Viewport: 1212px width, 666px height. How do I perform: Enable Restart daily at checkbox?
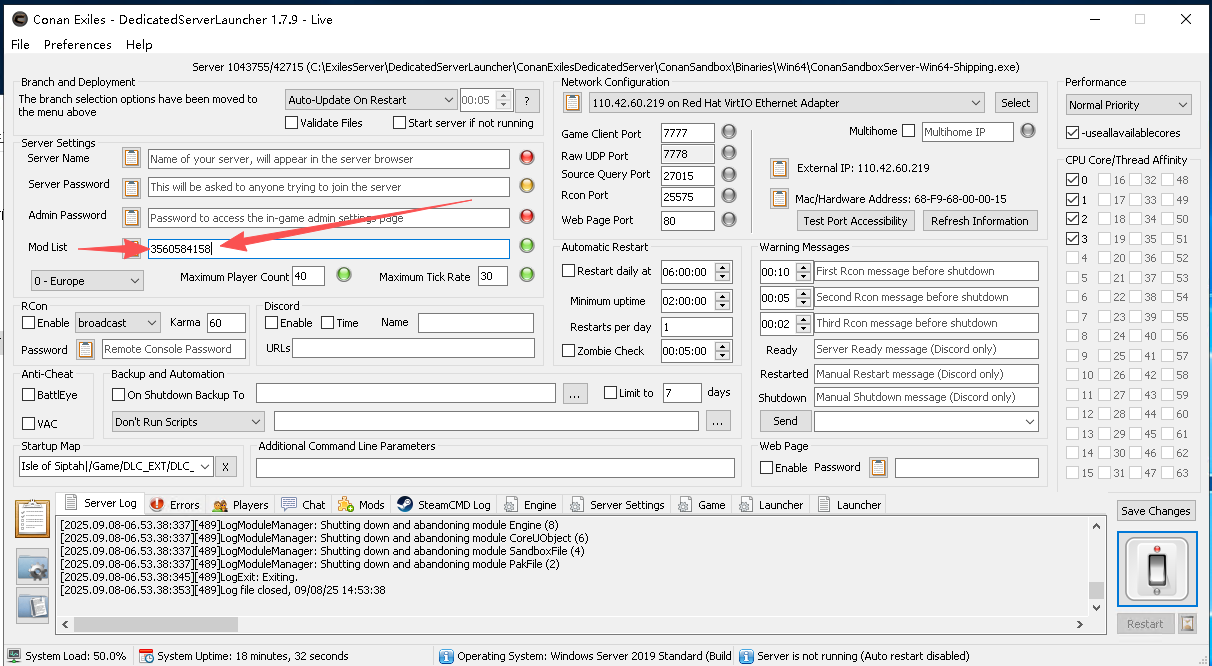click(568, 271)
